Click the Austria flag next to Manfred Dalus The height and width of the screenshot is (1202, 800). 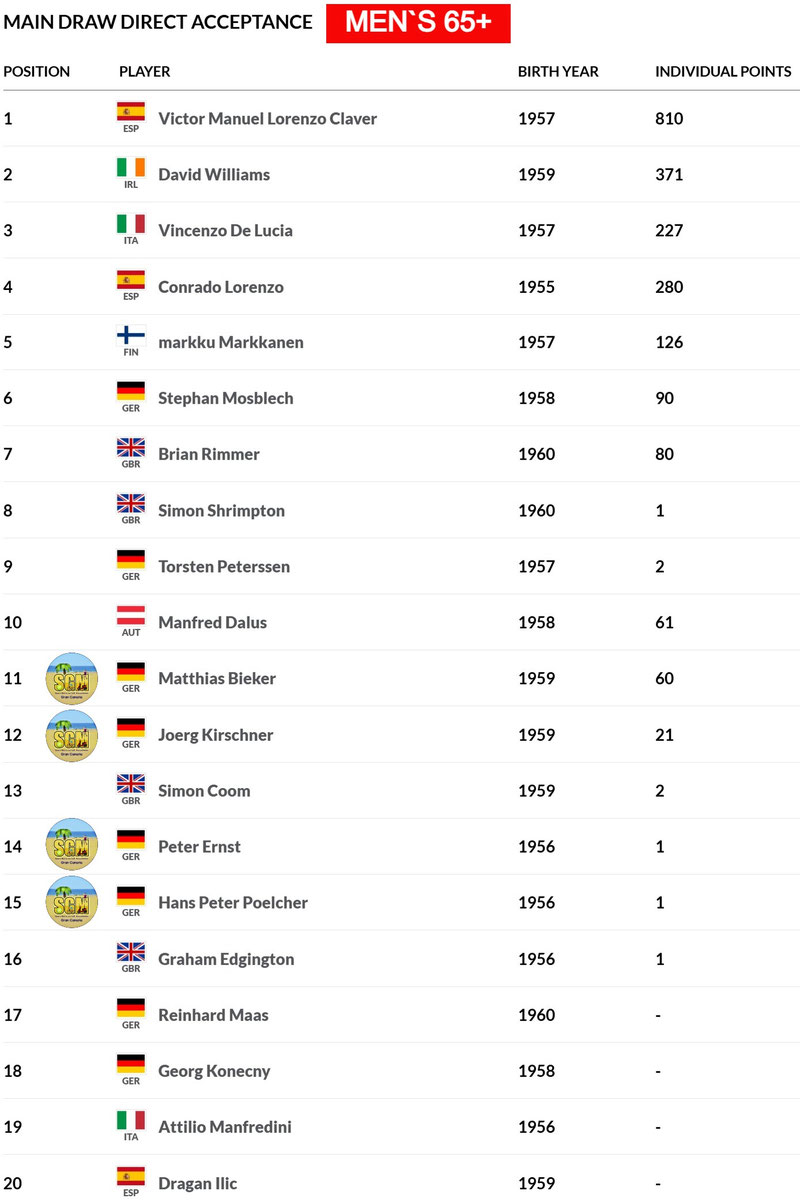tap(130, 616)
